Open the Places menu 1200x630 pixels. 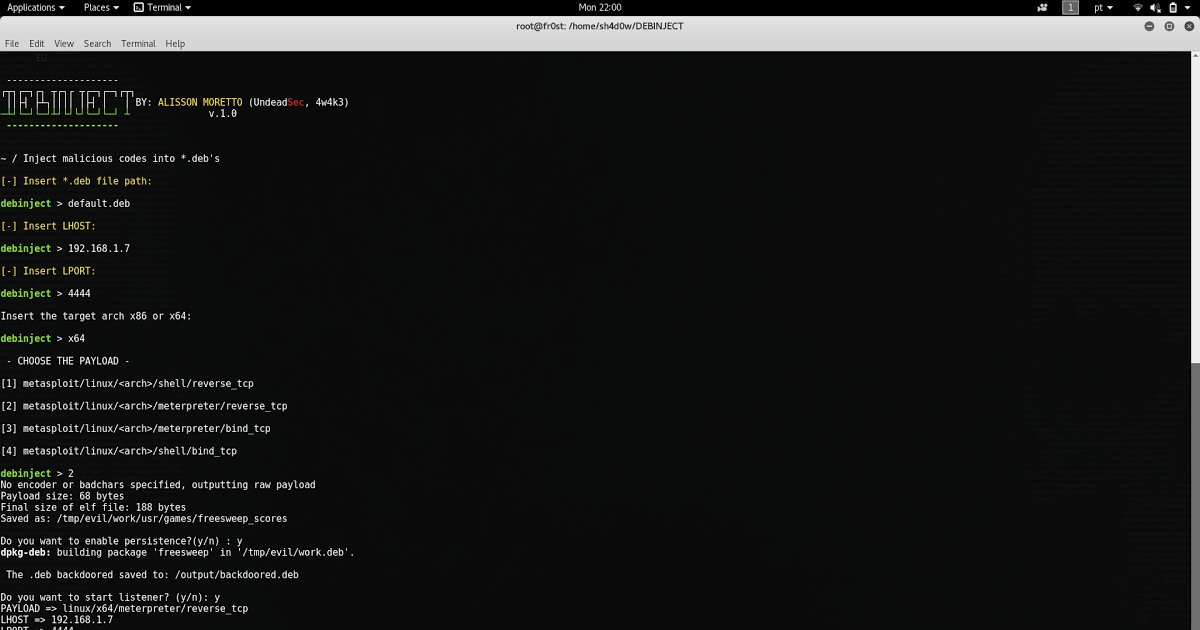click(x=101, y=7)
